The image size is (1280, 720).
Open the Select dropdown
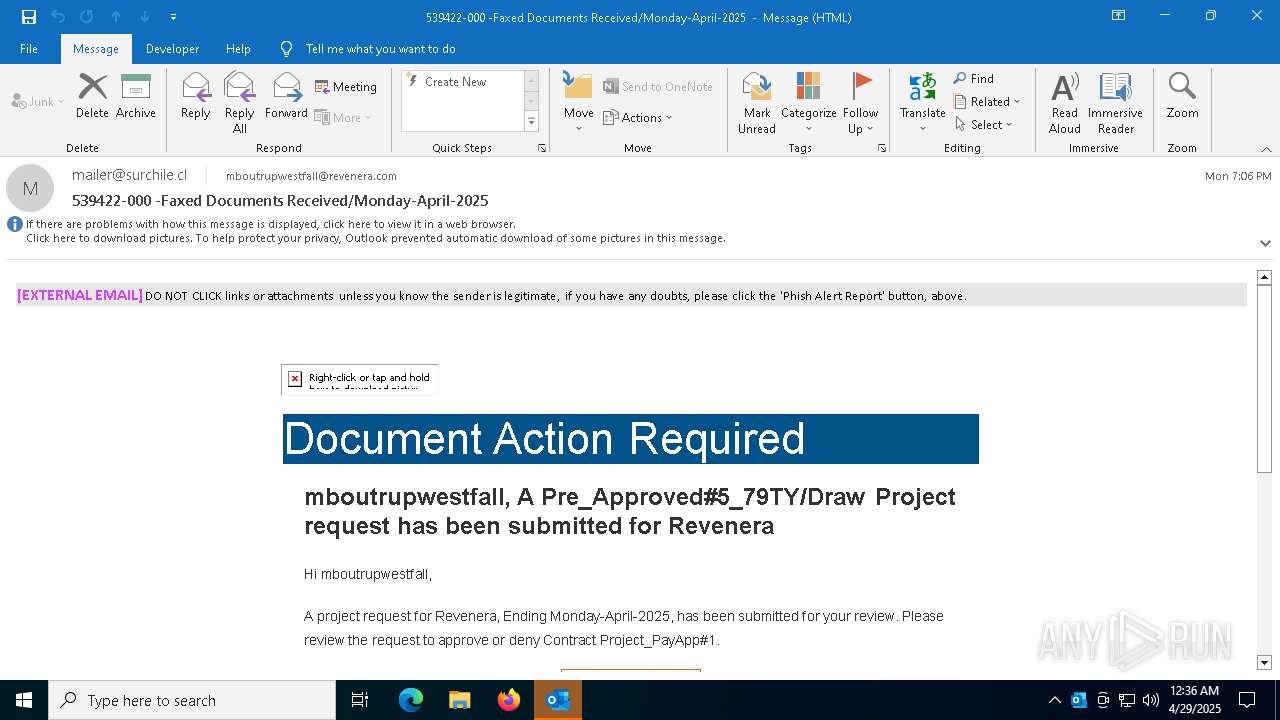984,124
